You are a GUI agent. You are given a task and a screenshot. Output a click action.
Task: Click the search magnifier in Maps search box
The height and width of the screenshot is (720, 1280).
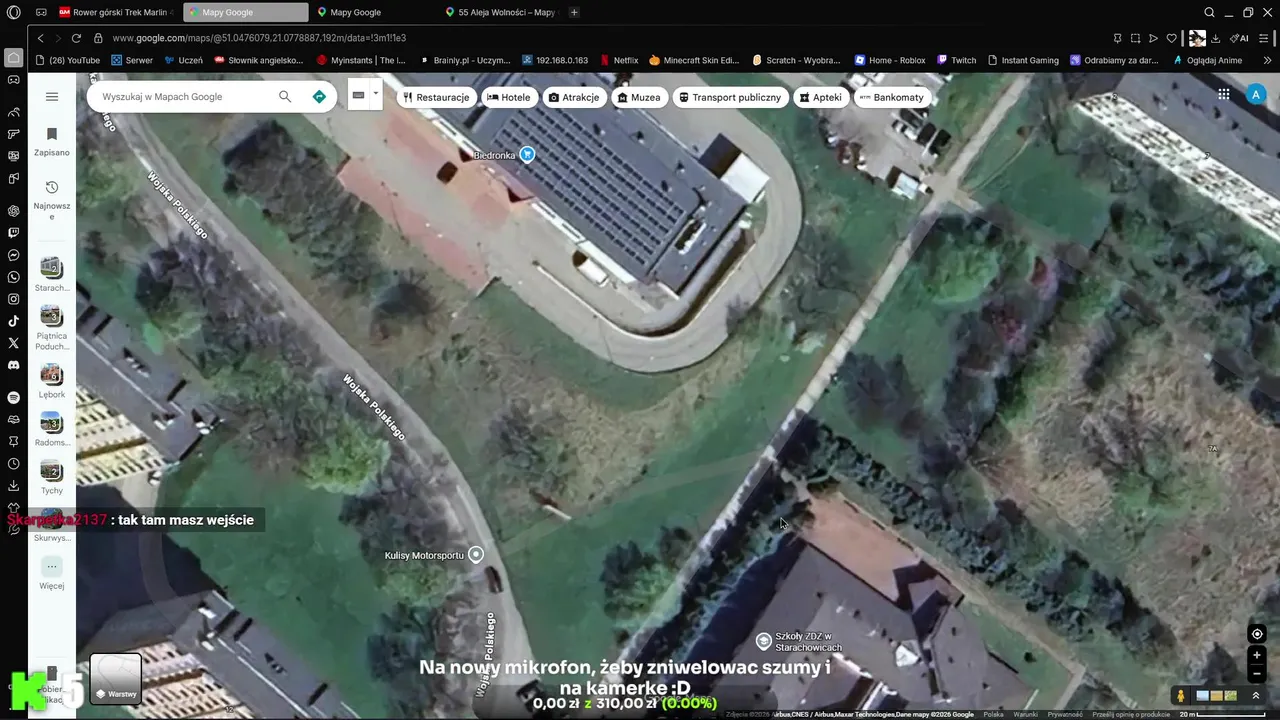click(x=285, y=97)
